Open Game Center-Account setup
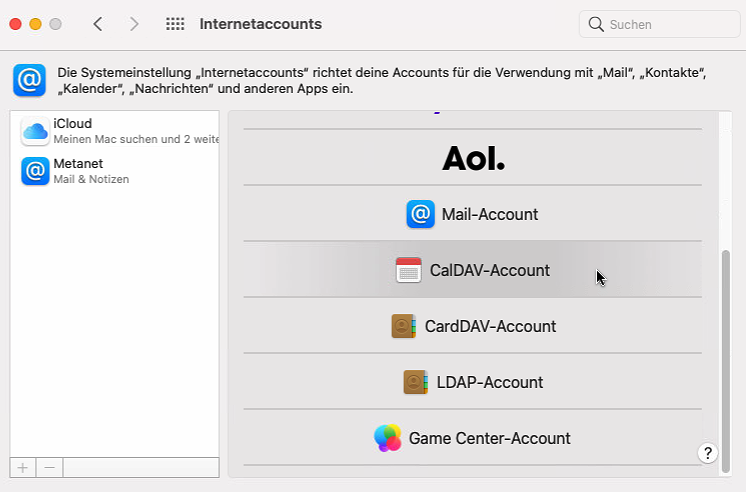 [x=489, y=438]
